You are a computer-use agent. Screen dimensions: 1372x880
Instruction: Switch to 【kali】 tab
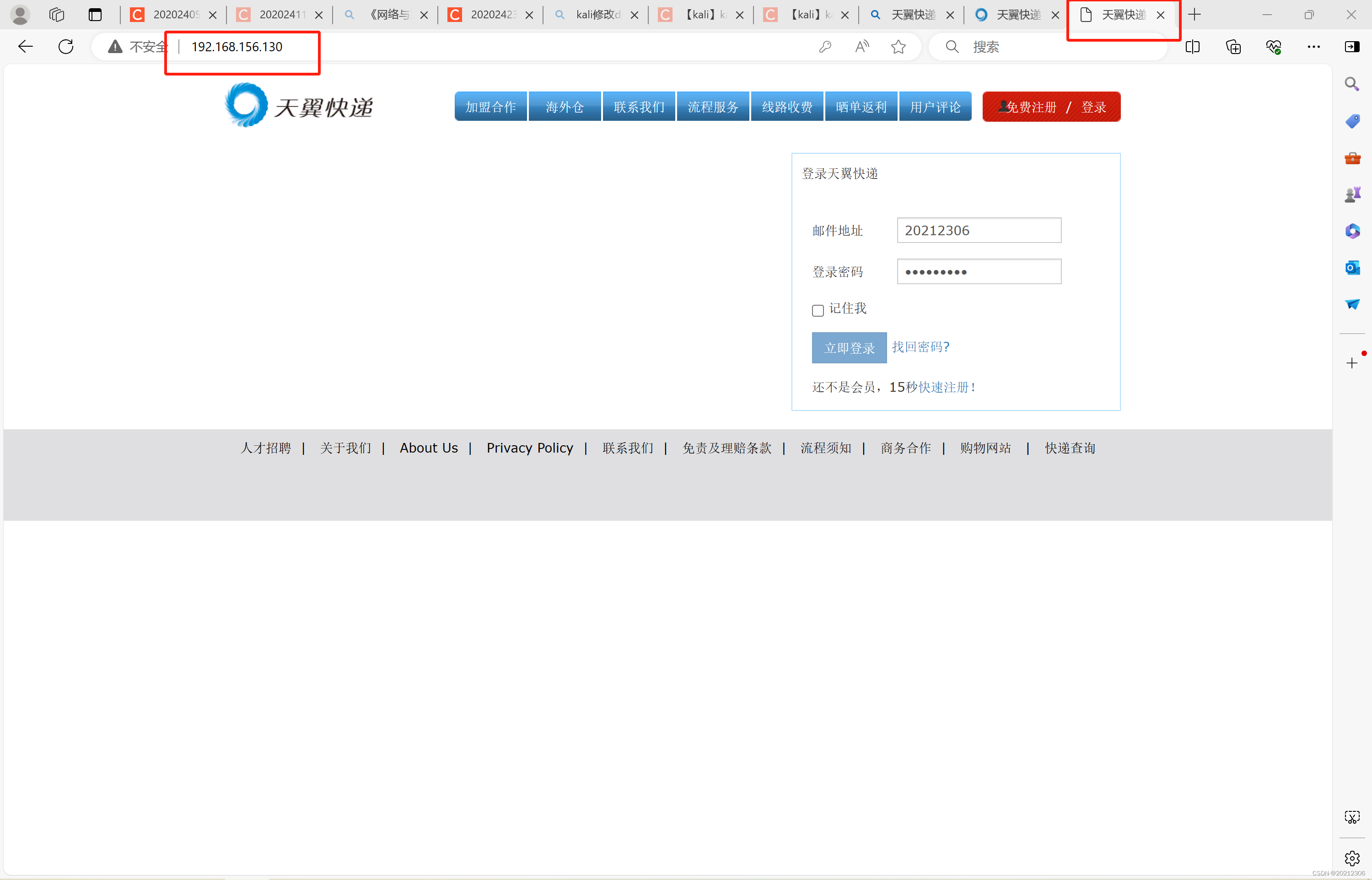(702, 15)
